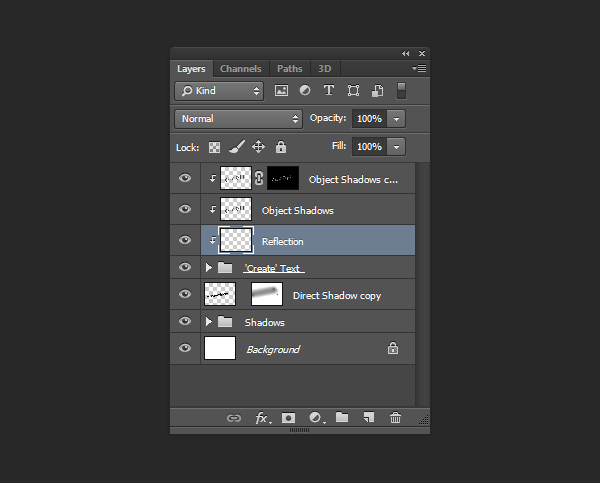This screenshot has width=600, height=483.
Task: Click the Fill label
Action: (x=339, y=146)
